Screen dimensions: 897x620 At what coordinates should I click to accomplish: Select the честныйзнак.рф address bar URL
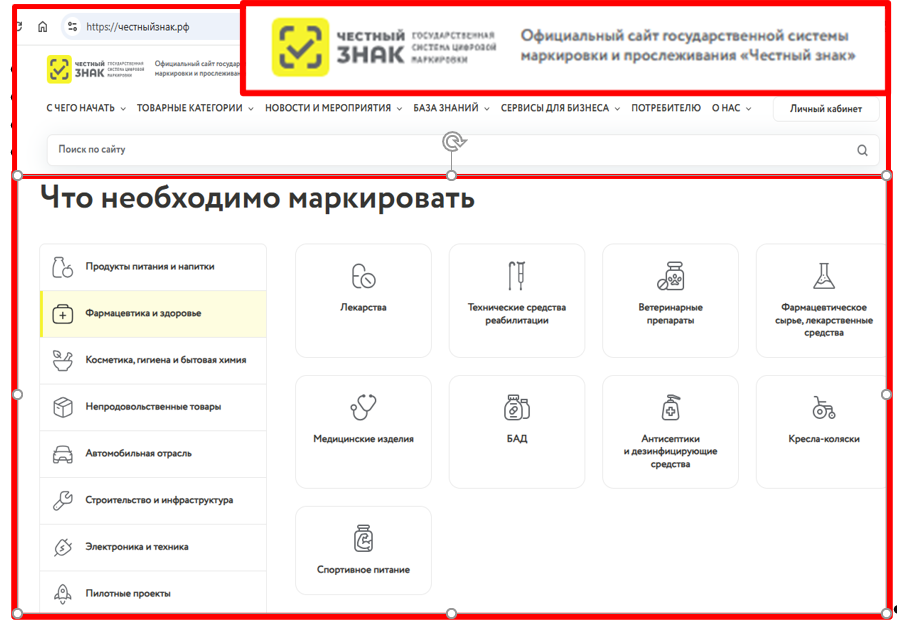[137, 27]
